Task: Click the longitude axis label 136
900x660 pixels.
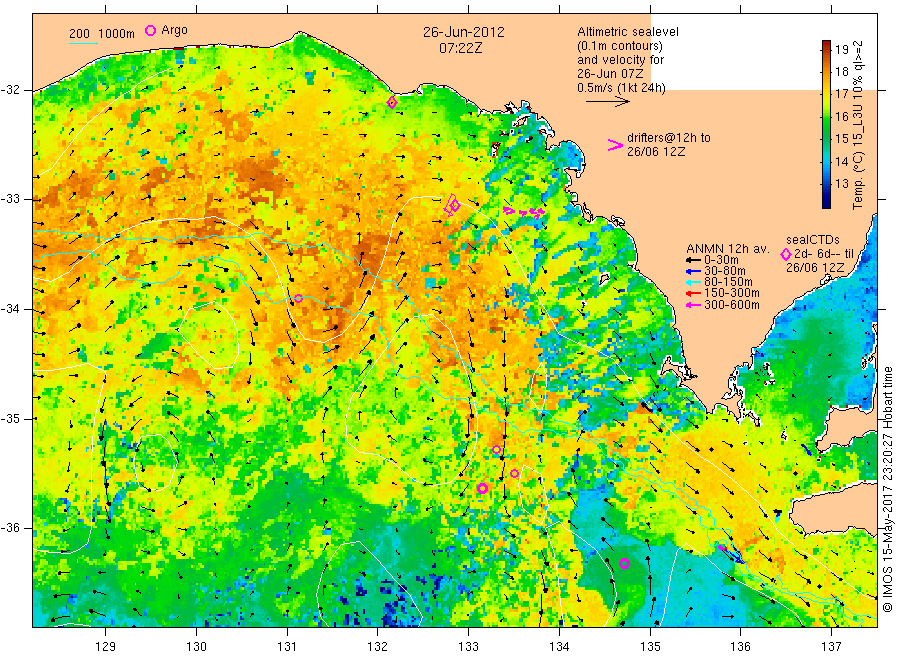Action: point(740,647)
